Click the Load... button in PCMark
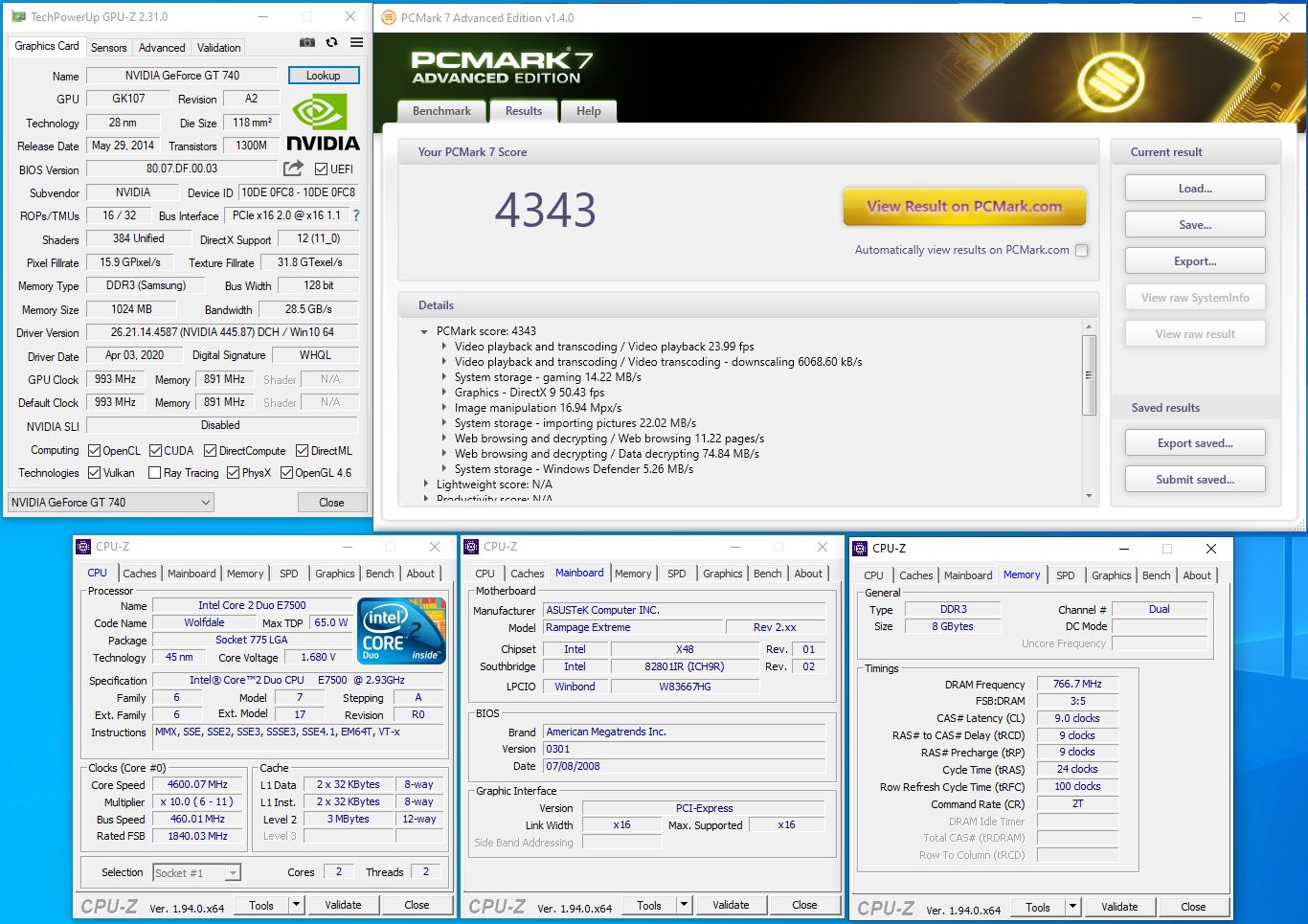Viewport: 1308px width, 924px height. 1195,188
